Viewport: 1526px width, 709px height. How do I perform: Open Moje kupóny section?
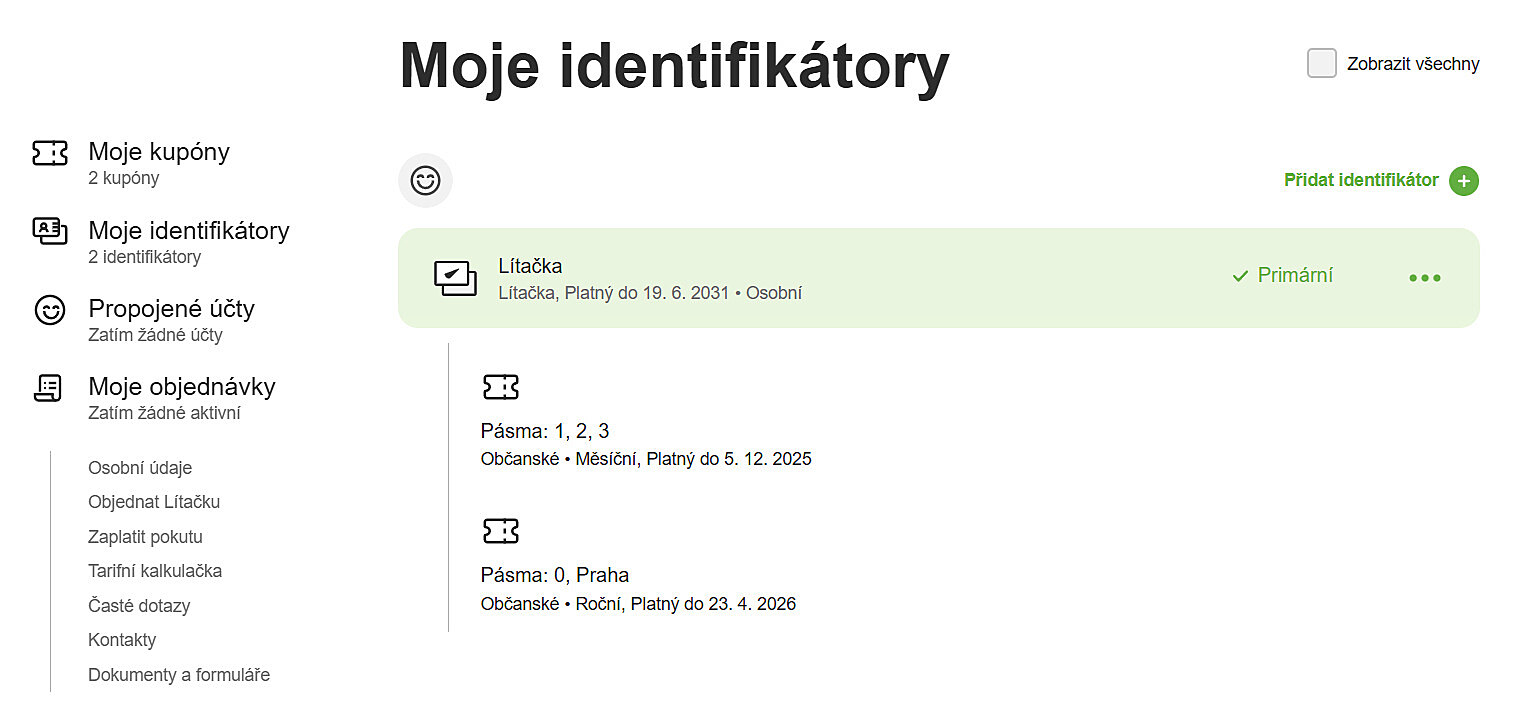pos(159,152)
